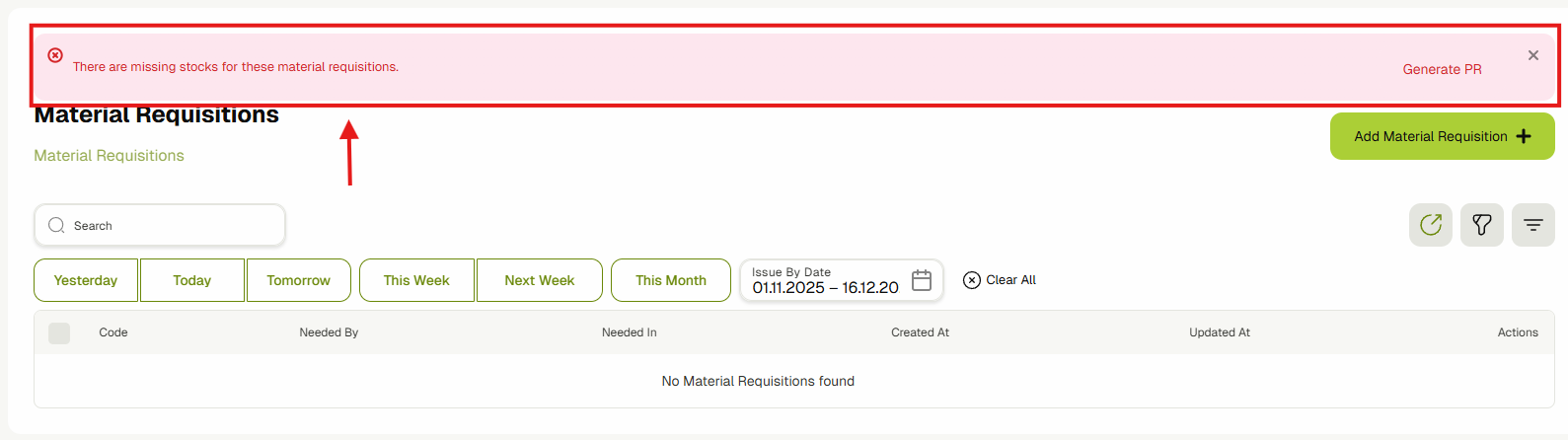This screenshot has width=1568, height=440.
Task: Select the Today date filter
Action: click(192, 280)
